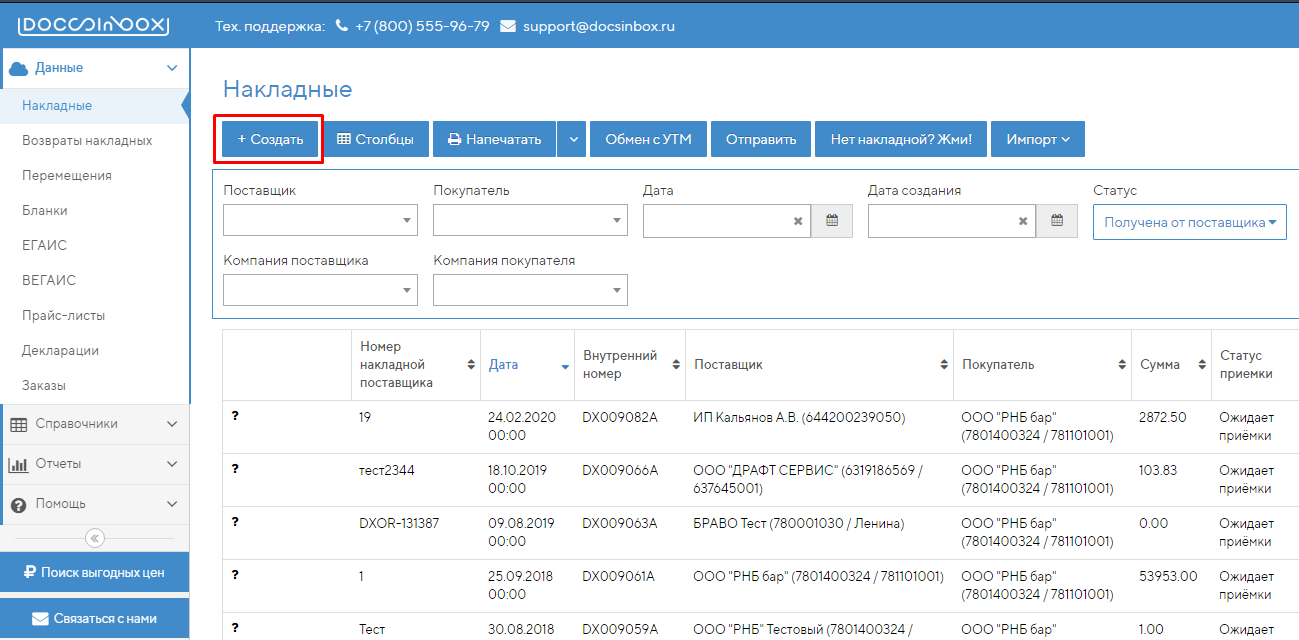
Task: Open Возвраты накладных in the sidebar
Action: tap(87, 141)
